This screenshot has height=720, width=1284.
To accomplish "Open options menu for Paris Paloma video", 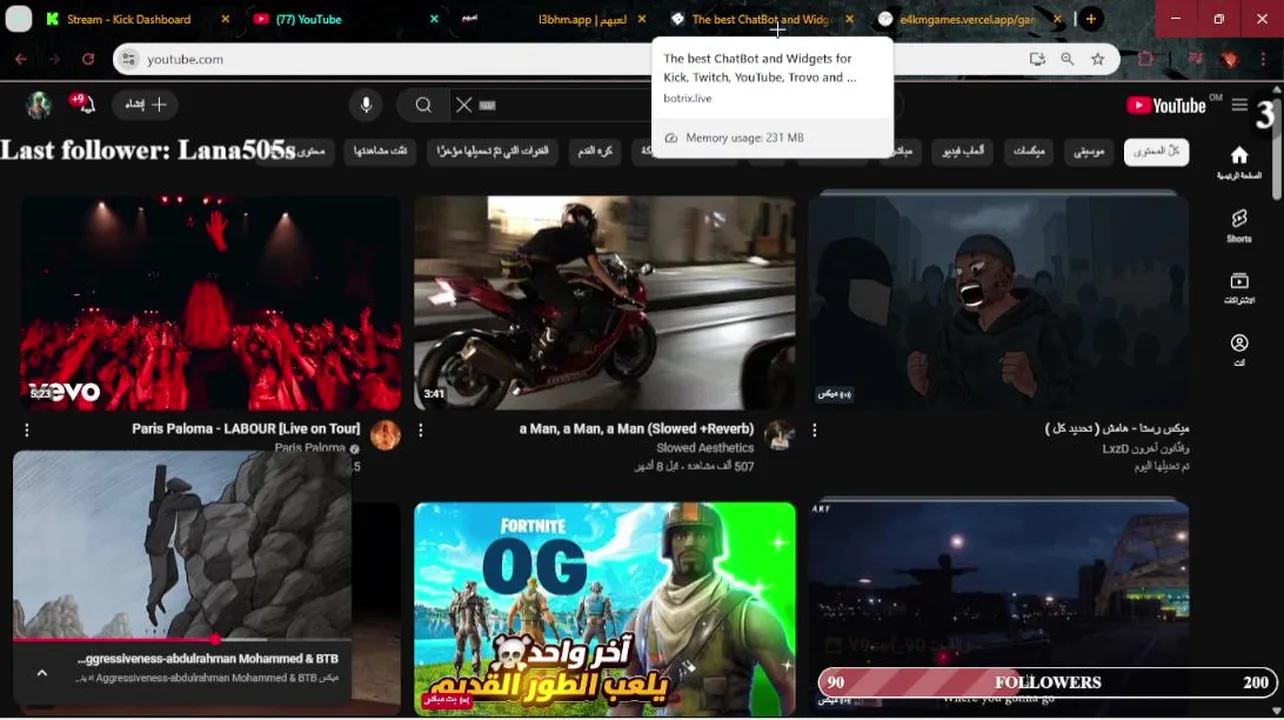I will point(27,430).
